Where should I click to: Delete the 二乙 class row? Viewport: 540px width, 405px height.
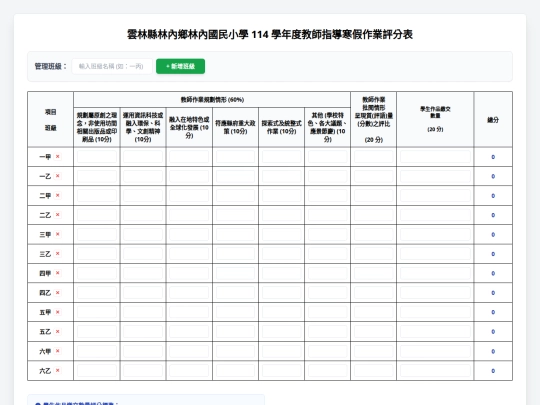point(58,215)
